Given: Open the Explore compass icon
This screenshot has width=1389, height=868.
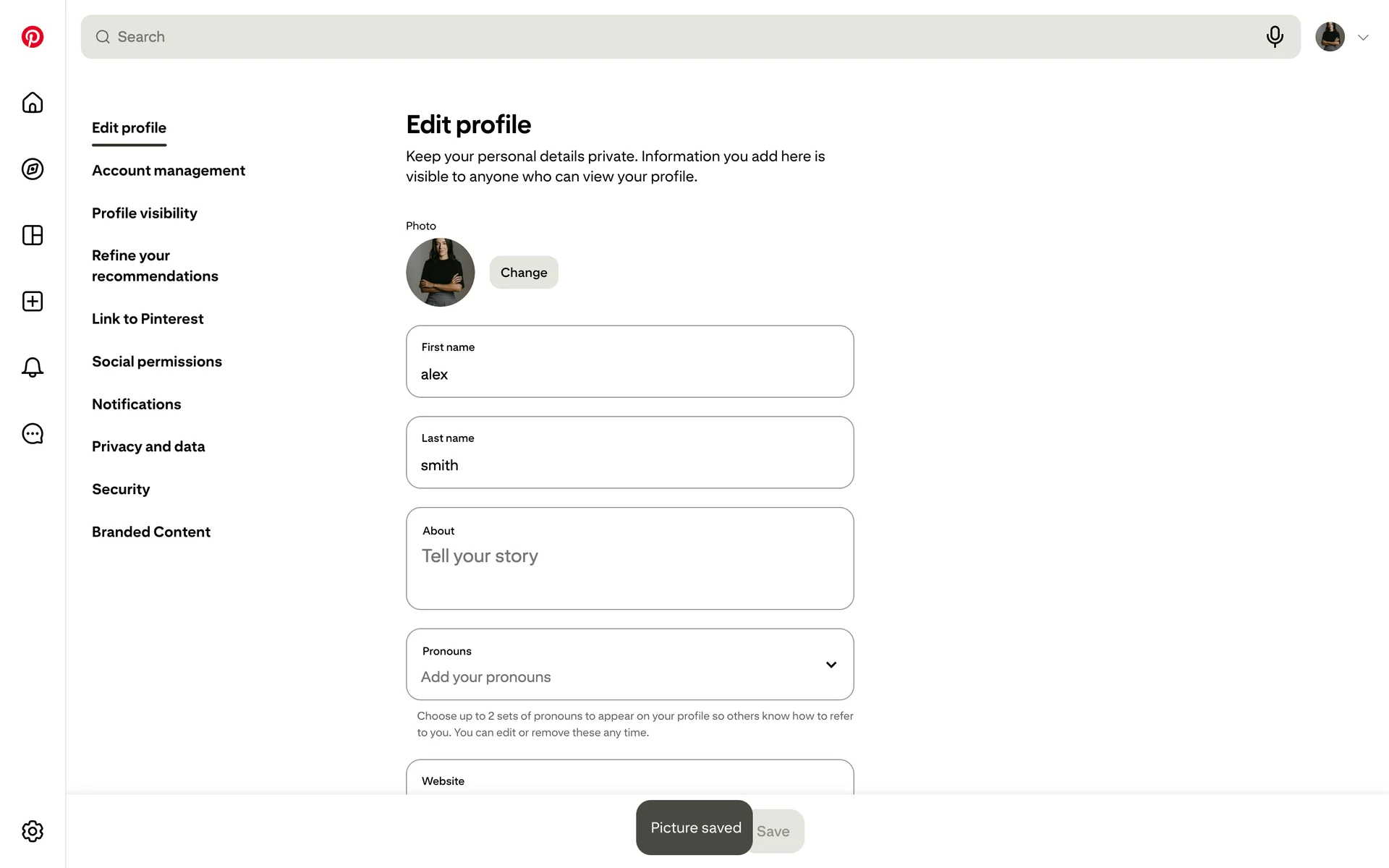Looking at the screenshot, I should pos(33,169).
